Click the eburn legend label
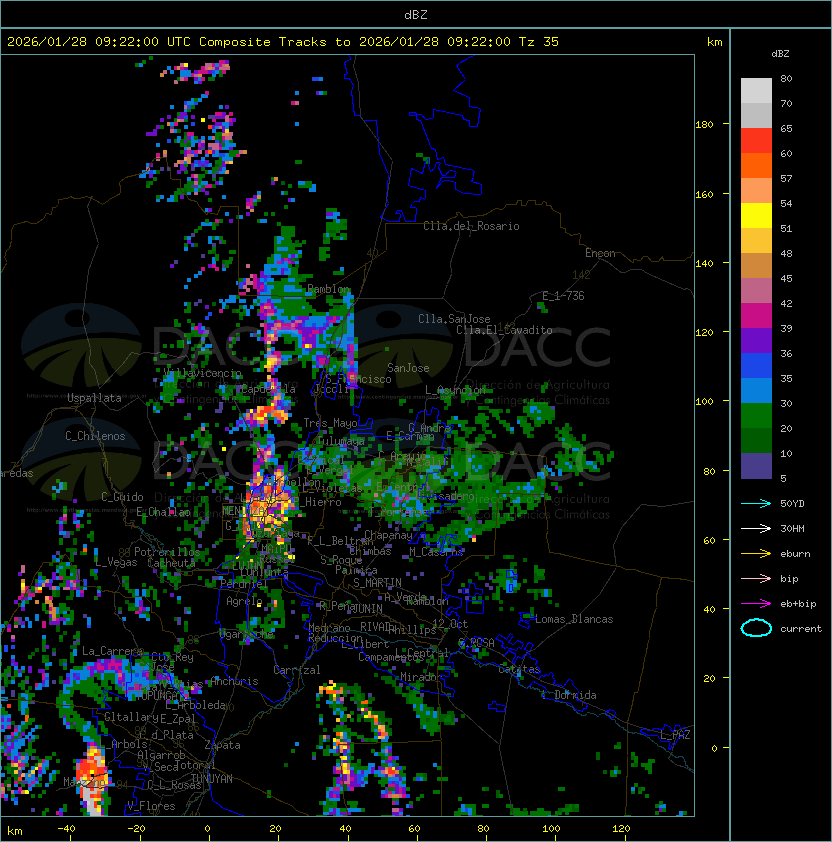This screenshot has height=842, width=832. 795,554
